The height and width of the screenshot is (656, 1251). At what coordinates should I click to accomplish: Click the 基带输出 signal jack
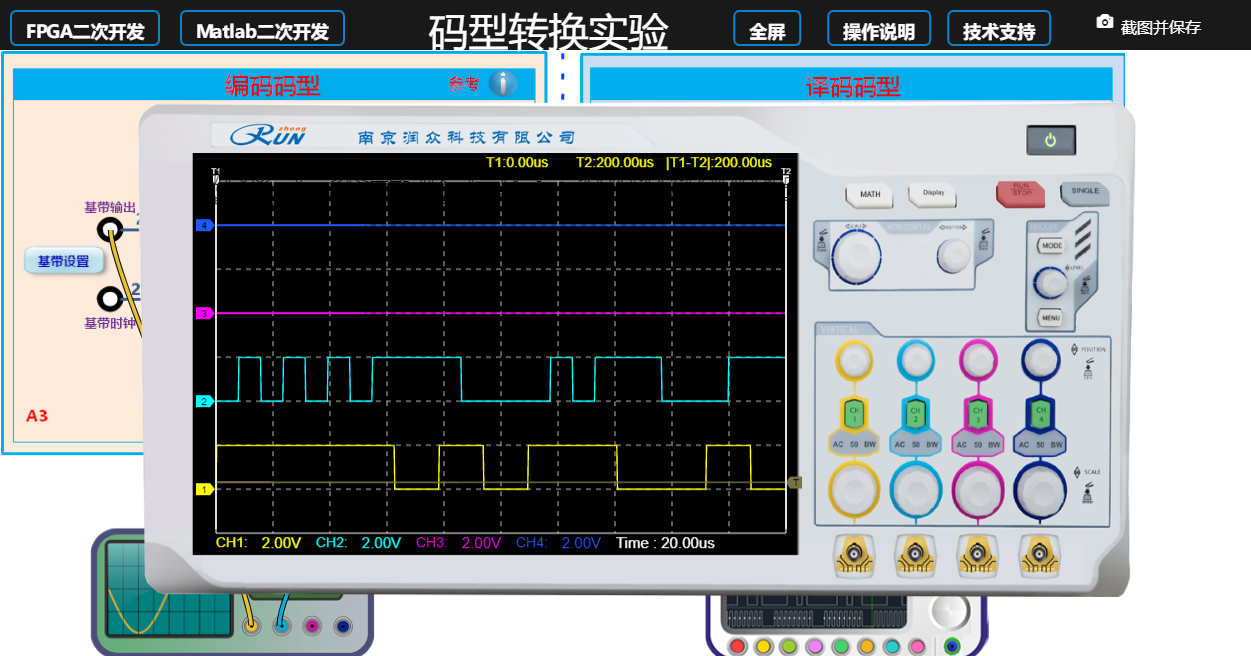coord(108,227)
